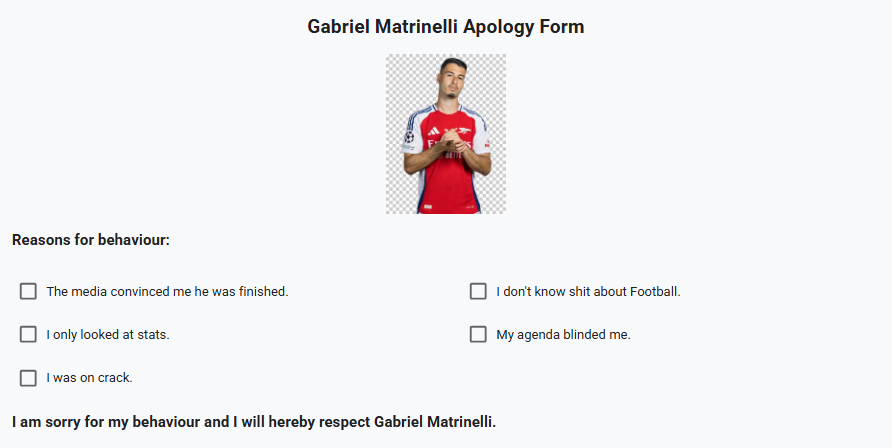The width and height of the screenshot is (892, 448).
Task: Click the 'Reasons for behaviour:' heading
Action: coord(91,240)
